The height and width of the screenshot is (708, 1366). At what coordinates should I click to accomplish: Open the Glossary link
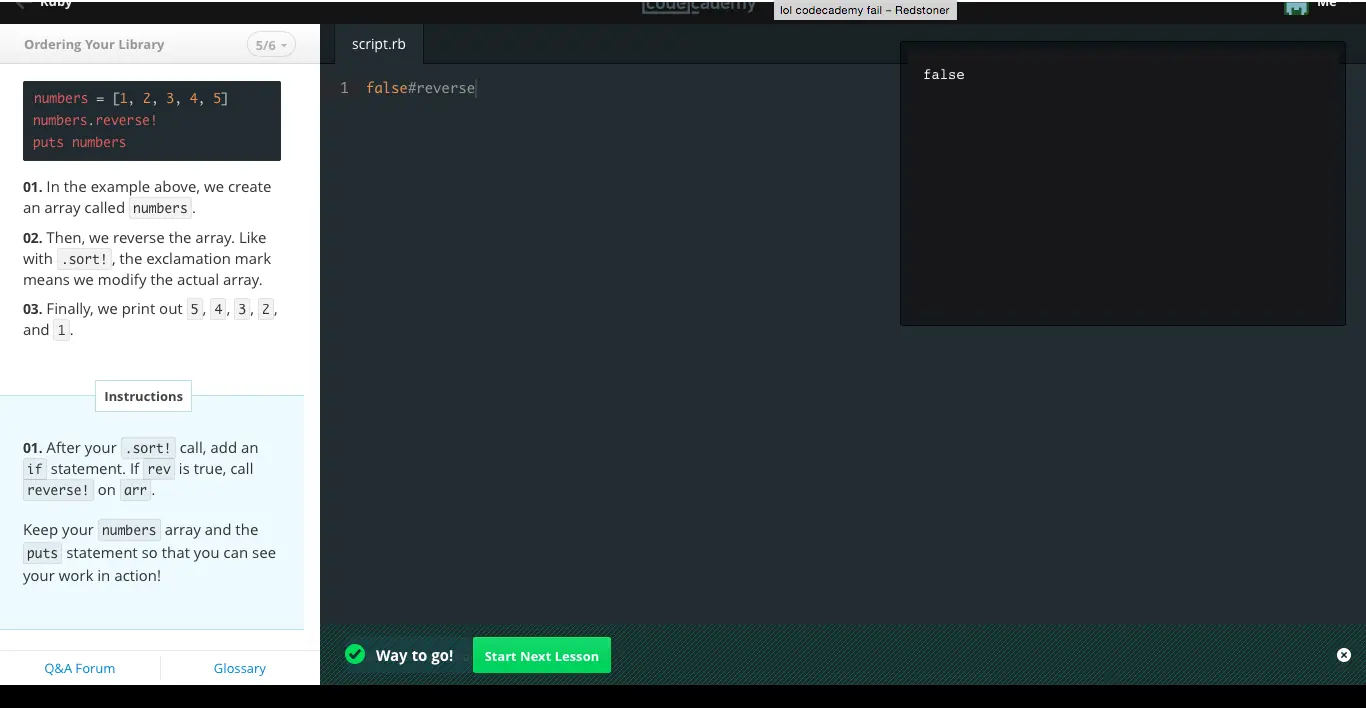pyautogui.click(x=239, y=668)
